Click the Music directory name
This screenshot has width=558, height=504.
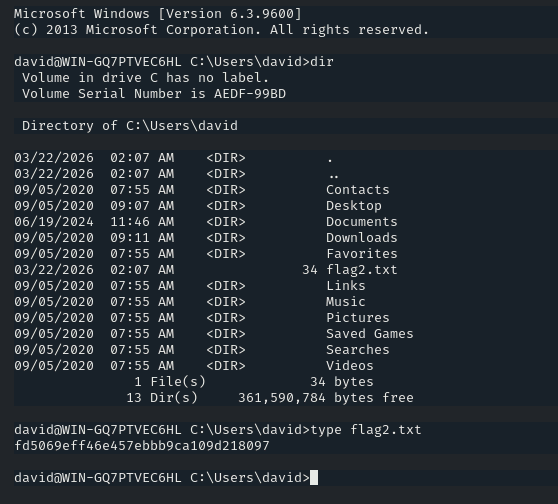point(346,302)
